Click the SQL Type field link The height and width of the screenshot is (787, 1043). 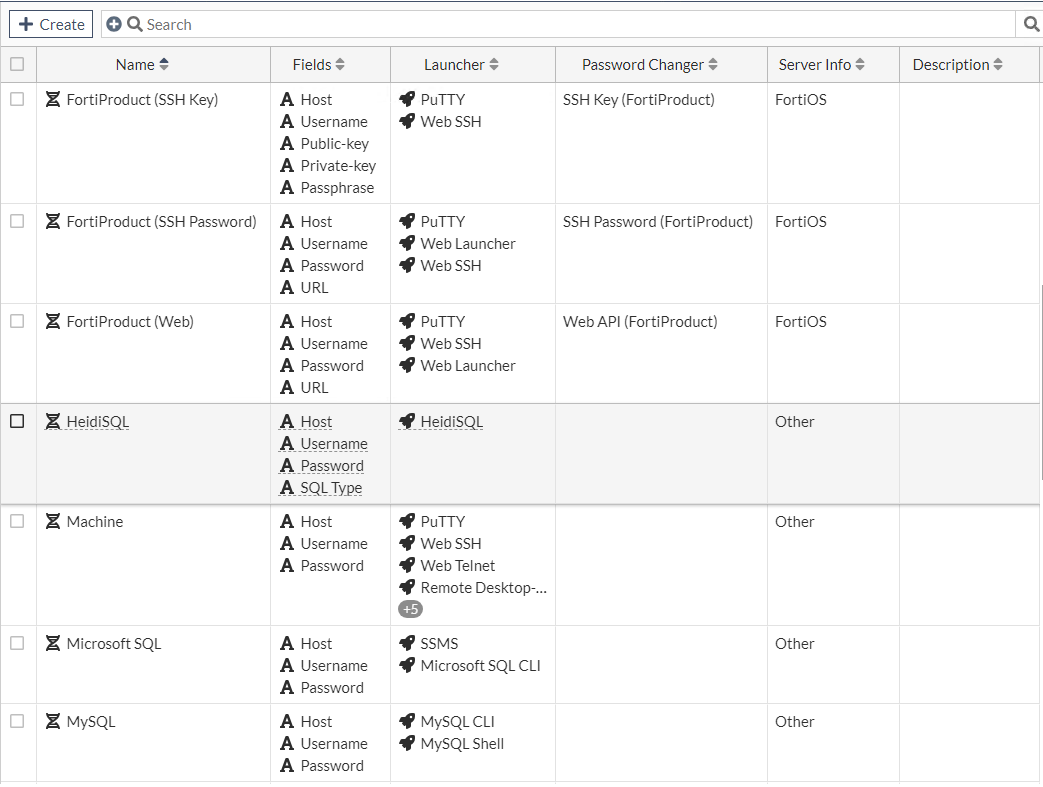click(331, 488)
